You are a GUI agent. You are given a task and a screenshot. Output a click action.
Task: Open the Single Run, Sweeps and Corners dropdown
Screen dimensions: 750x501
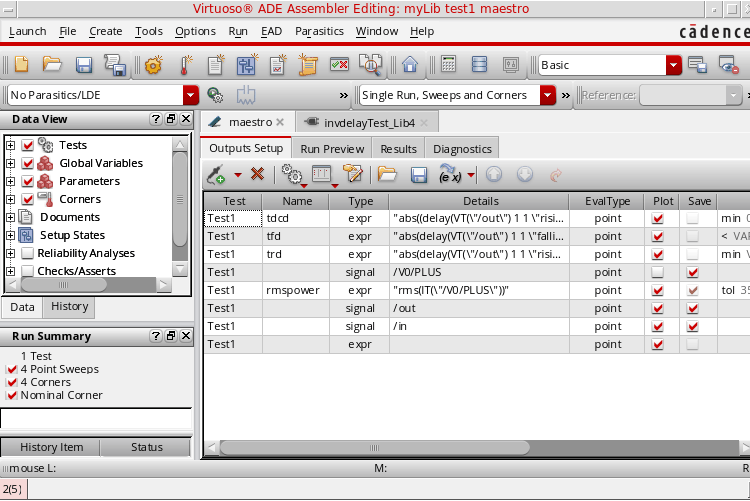547,95
